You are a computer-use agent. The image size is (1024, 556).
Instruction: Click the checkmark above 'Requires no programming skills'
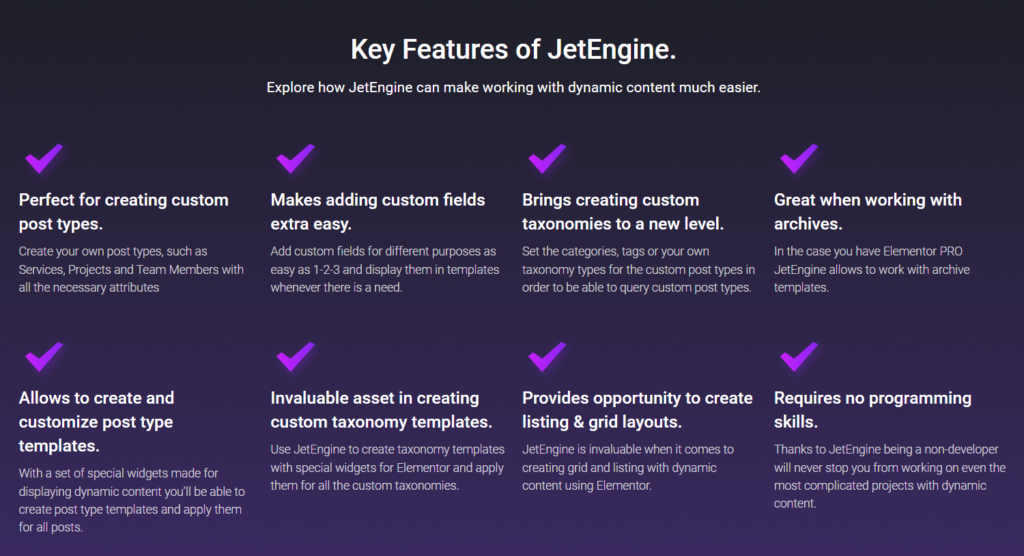coord(799,356)
